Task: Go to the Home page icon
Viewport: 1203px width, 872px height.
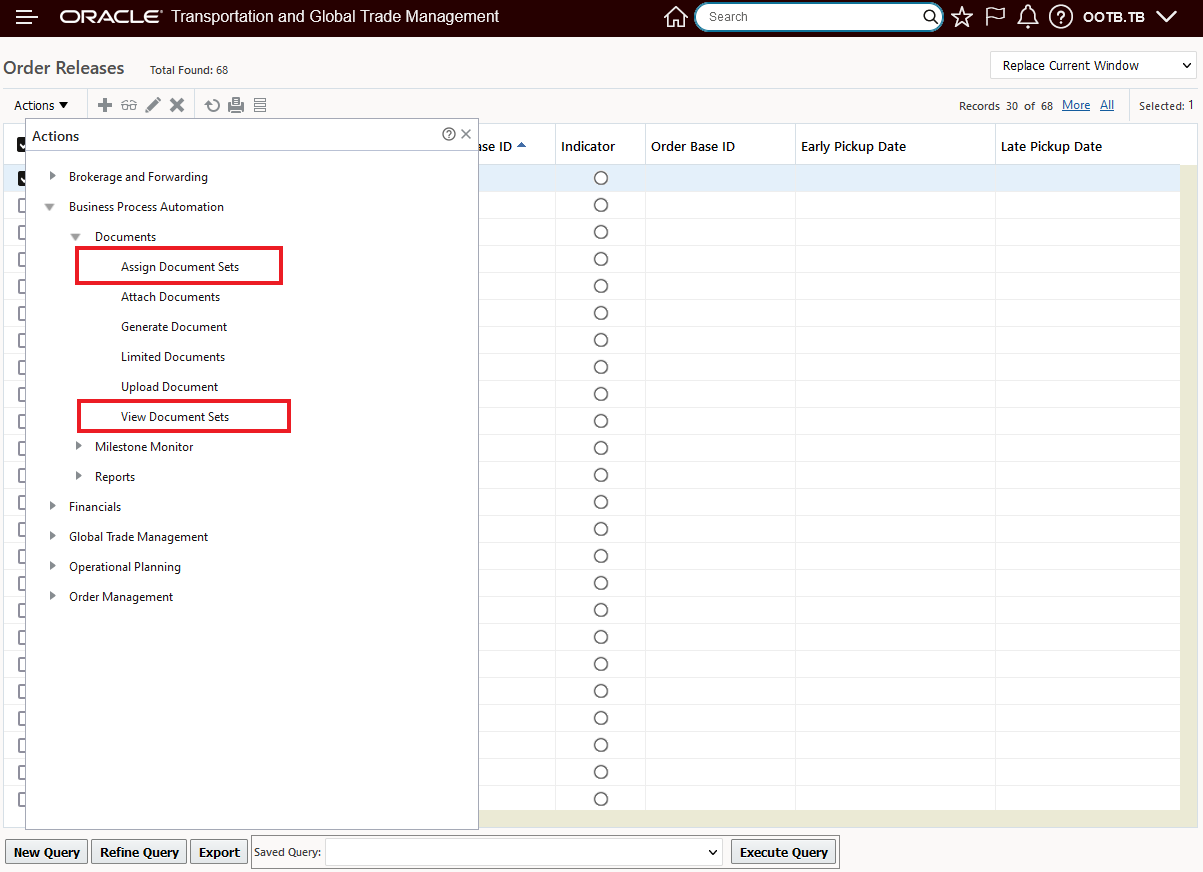Action: point(676,17)
